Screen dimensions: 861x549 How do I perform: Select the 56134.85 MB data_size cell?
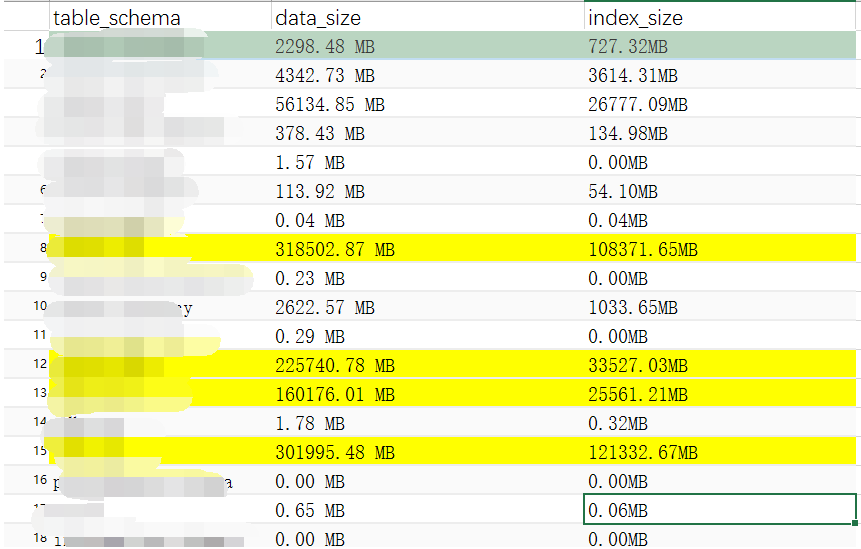329,104
